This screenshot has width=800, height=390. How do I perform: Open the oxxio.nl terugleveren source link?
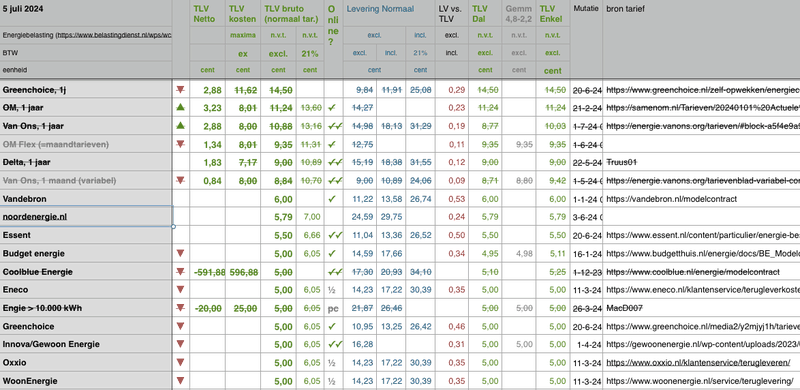(698, 363)
